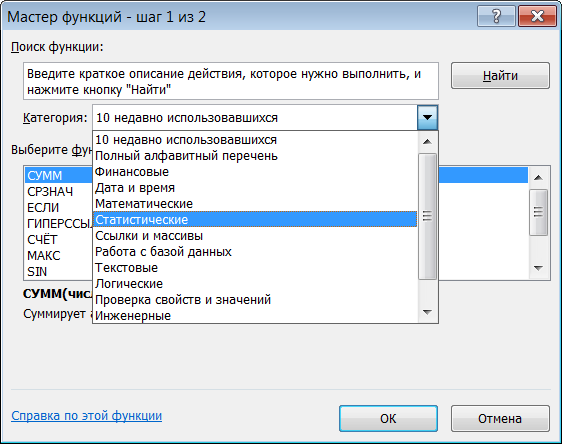Screen dimensions: 562x444
Task: Choose Математические category option
Action: click(255, 204)
